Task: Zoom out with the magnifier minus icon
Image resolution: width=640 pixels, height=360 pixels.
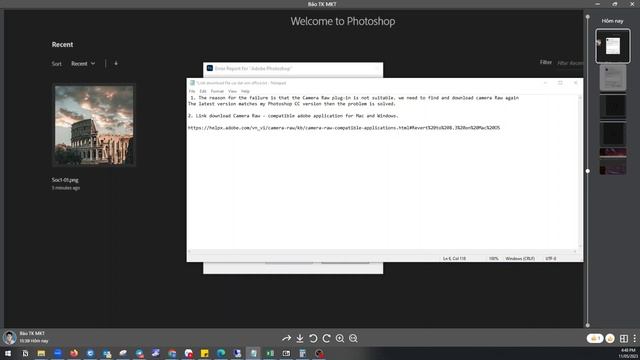Action: point(353,338)
